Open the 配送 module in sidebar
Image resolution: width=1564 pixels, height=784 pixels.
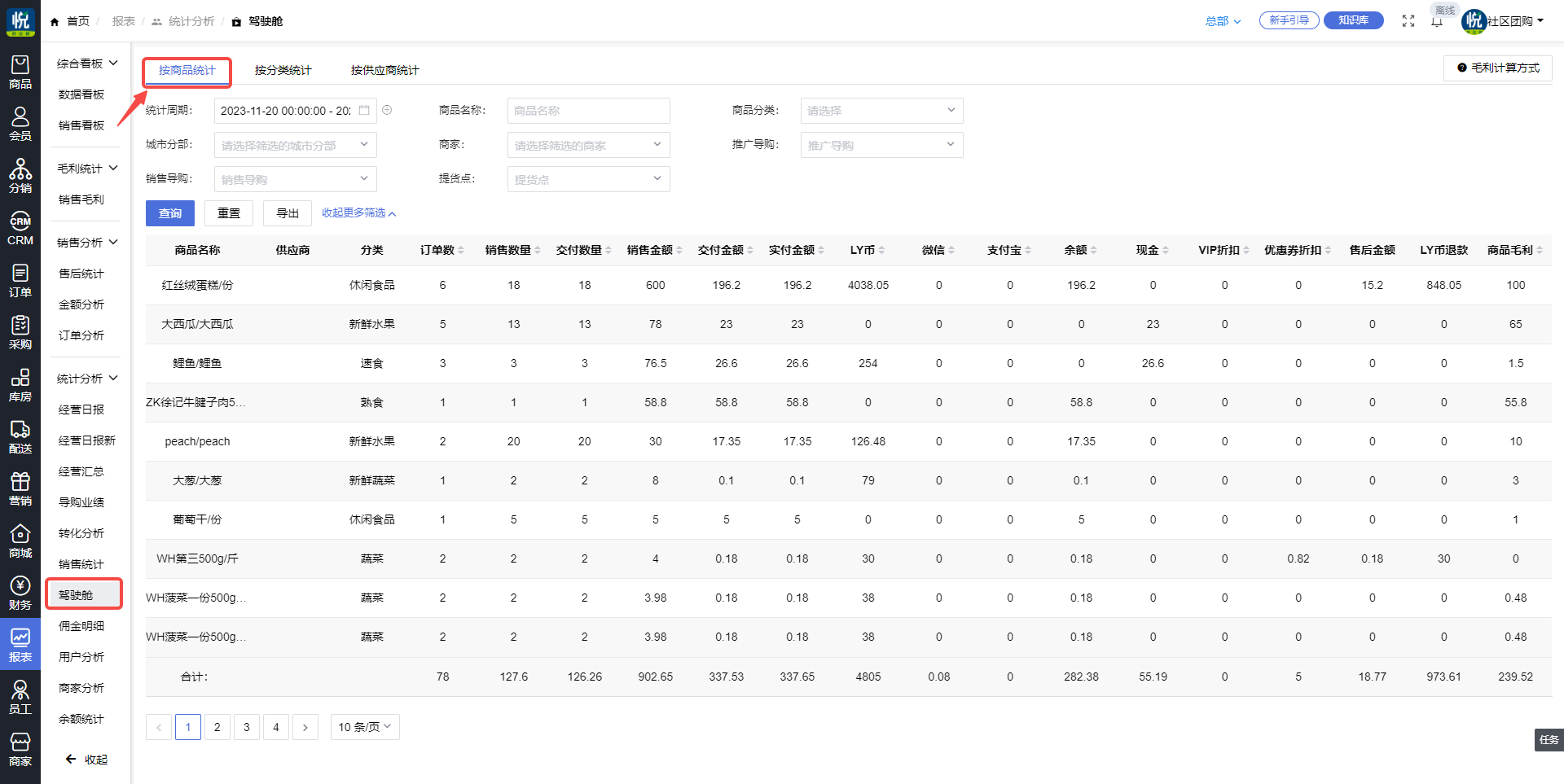click(20, 437)
